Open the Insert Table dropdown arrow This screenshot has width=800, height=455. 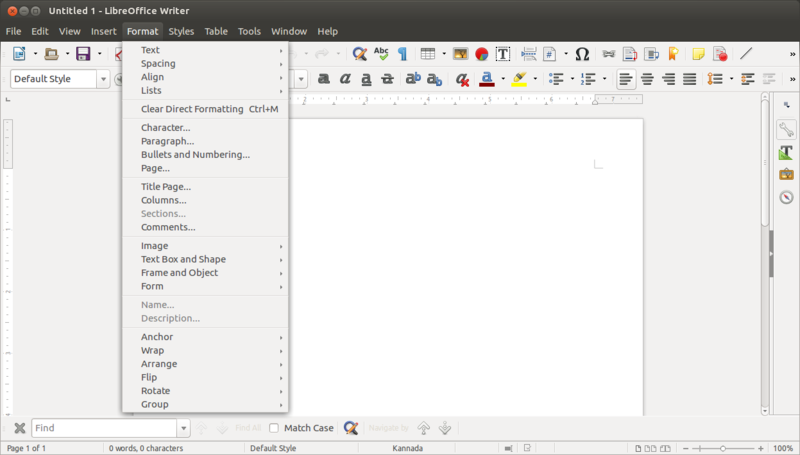click(x=443, y=54)
